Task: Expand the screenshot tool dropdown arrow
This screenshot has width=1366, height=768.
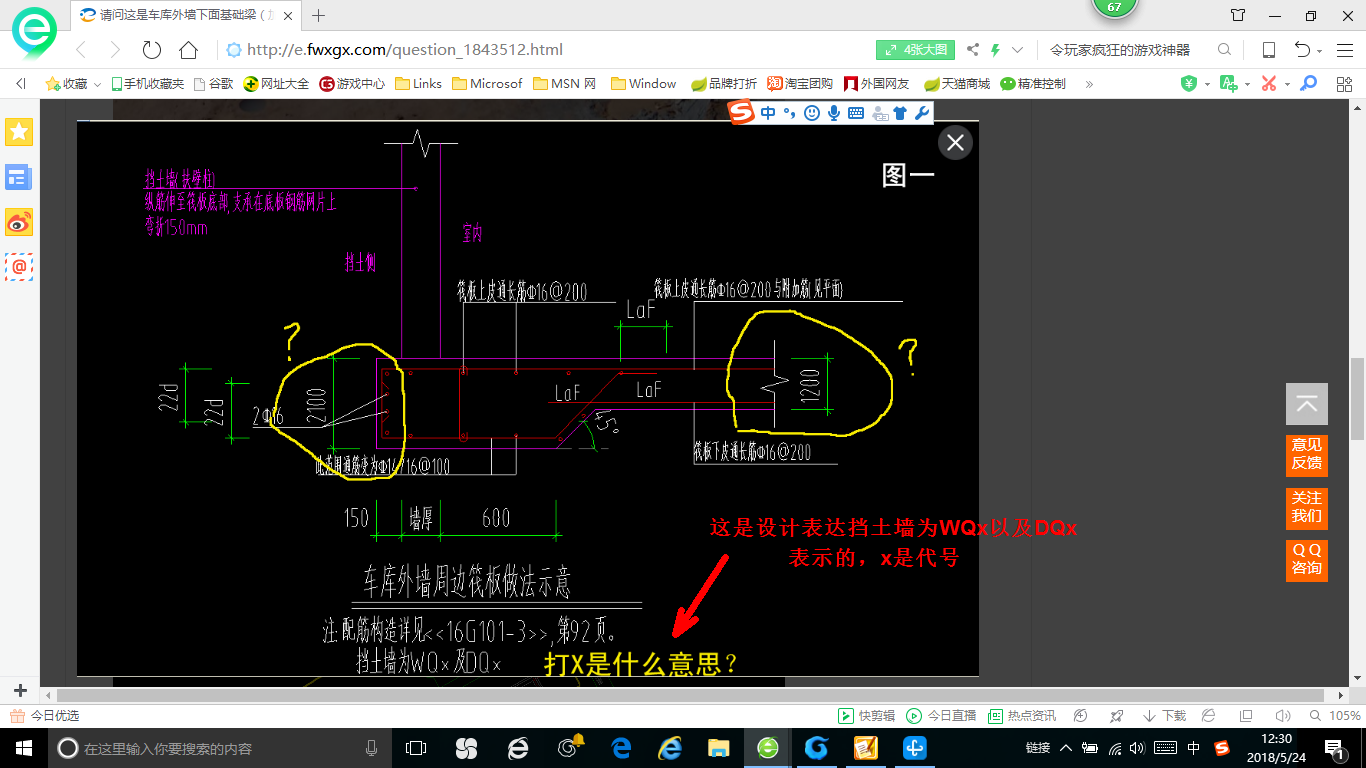Action: pyautogui.click(x=1287, y=84)
